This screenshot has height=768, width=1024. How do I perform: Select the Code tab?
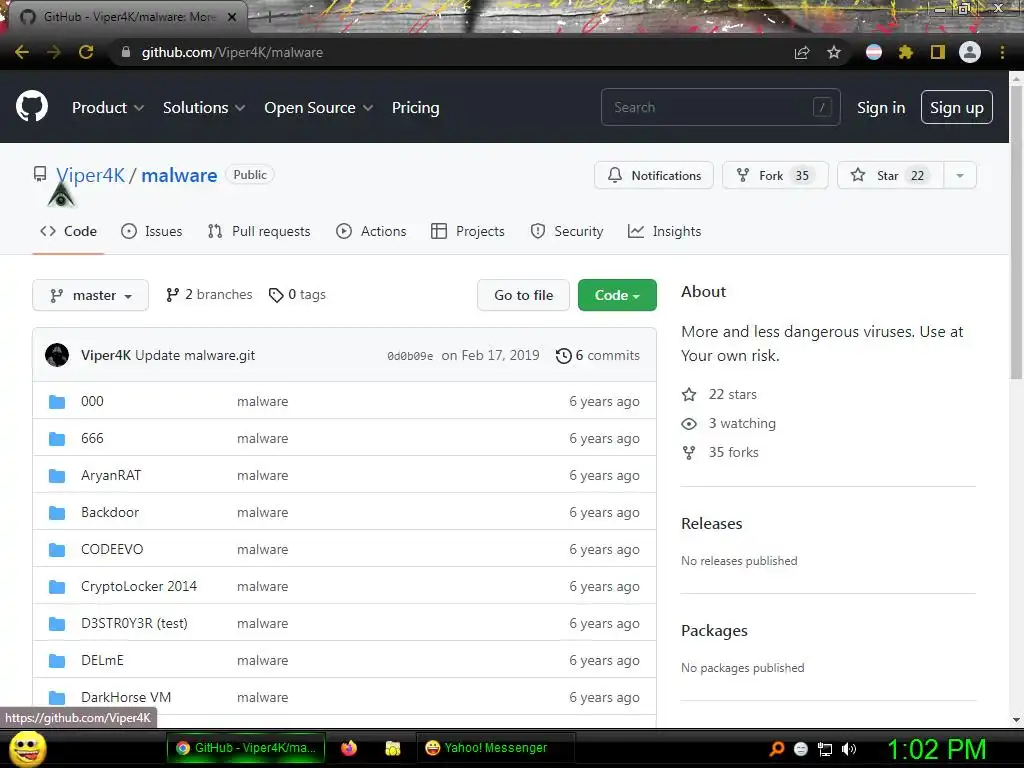click(x=68, y=231)
